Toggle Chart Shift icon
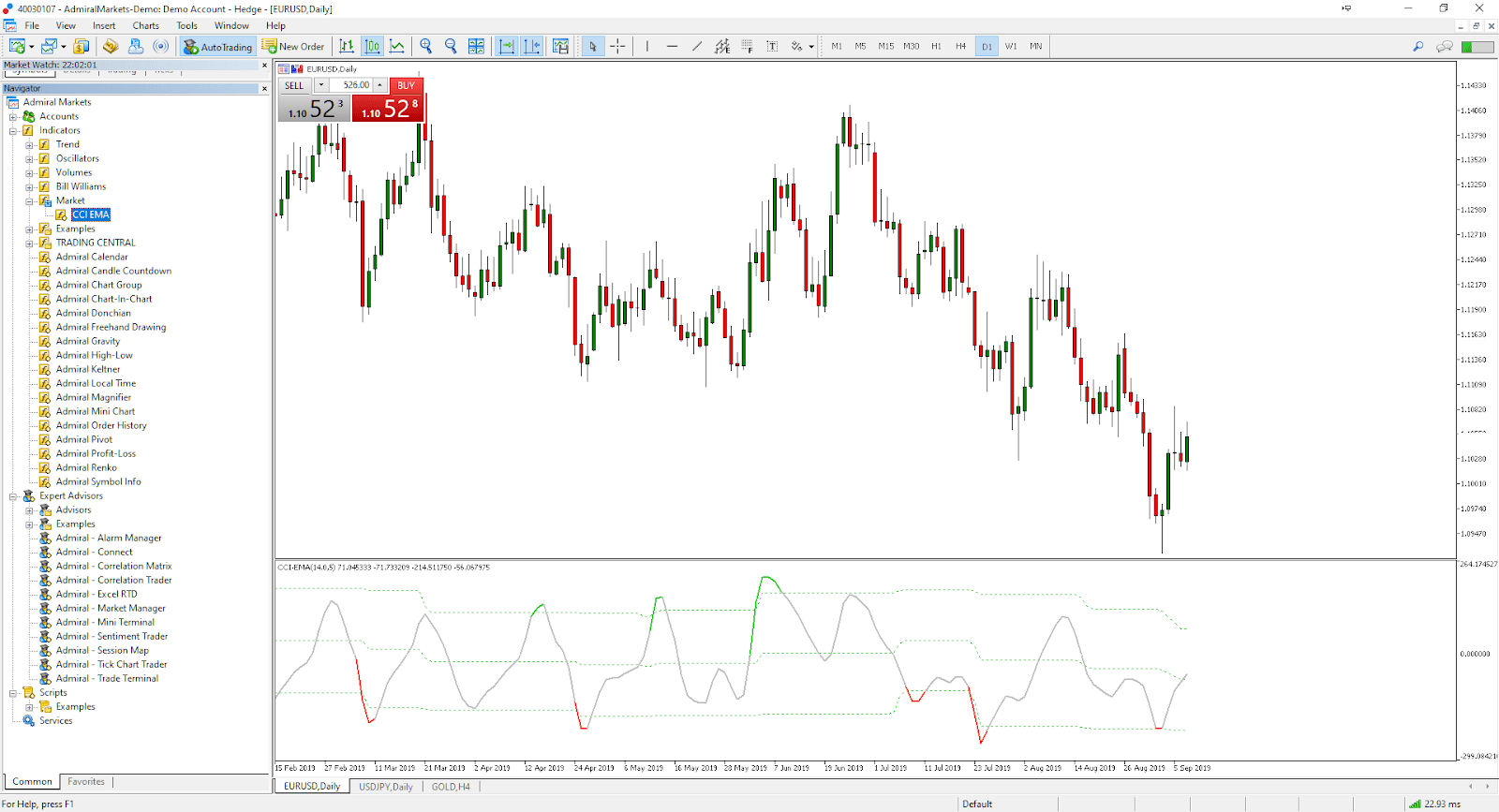The width and height of the screenshot is (1499, 812). [532, 46]
